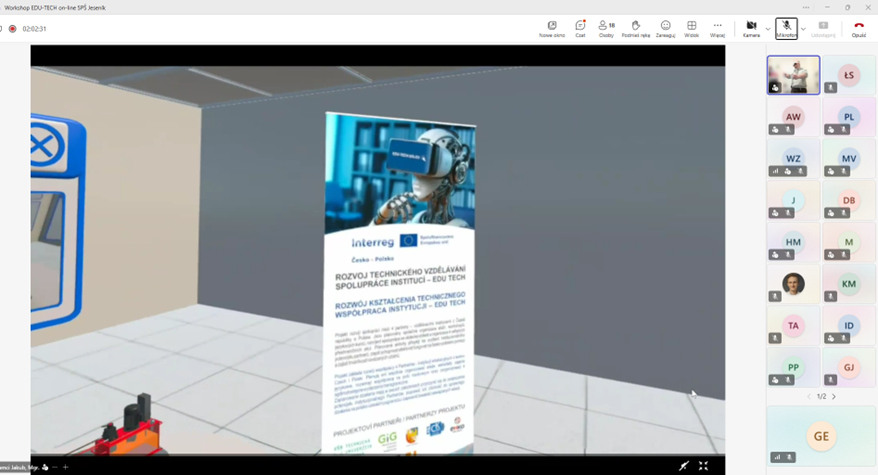The image size is (878, 475).
Task: Click the red Opuść leave button
Action: point(858,28)
